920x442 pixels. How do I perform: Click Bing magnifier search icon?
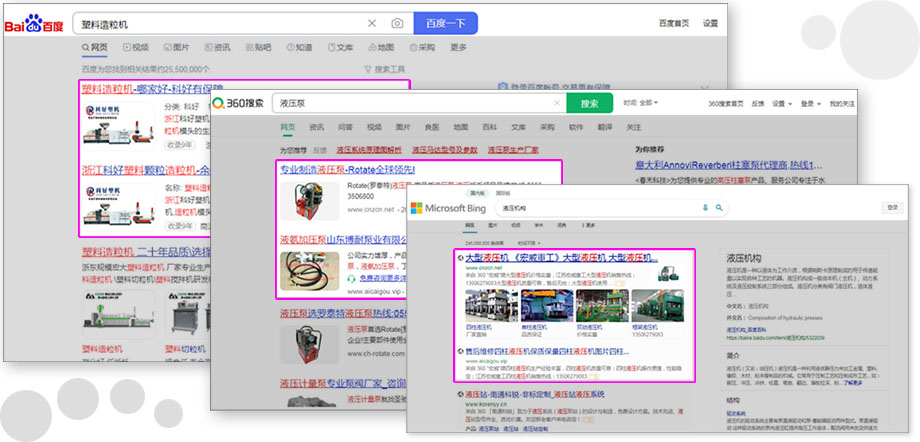coord(717,207)
